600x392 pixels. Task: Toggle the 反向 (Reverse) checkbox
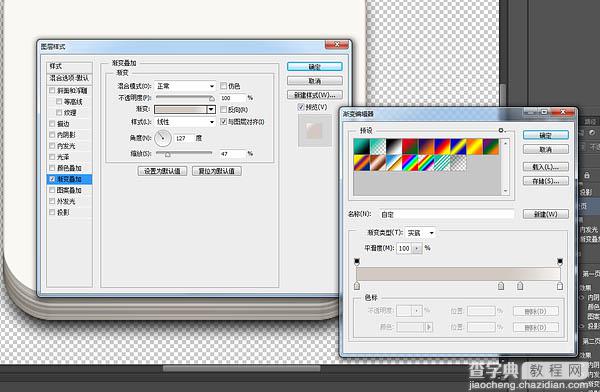click(223, 109)
